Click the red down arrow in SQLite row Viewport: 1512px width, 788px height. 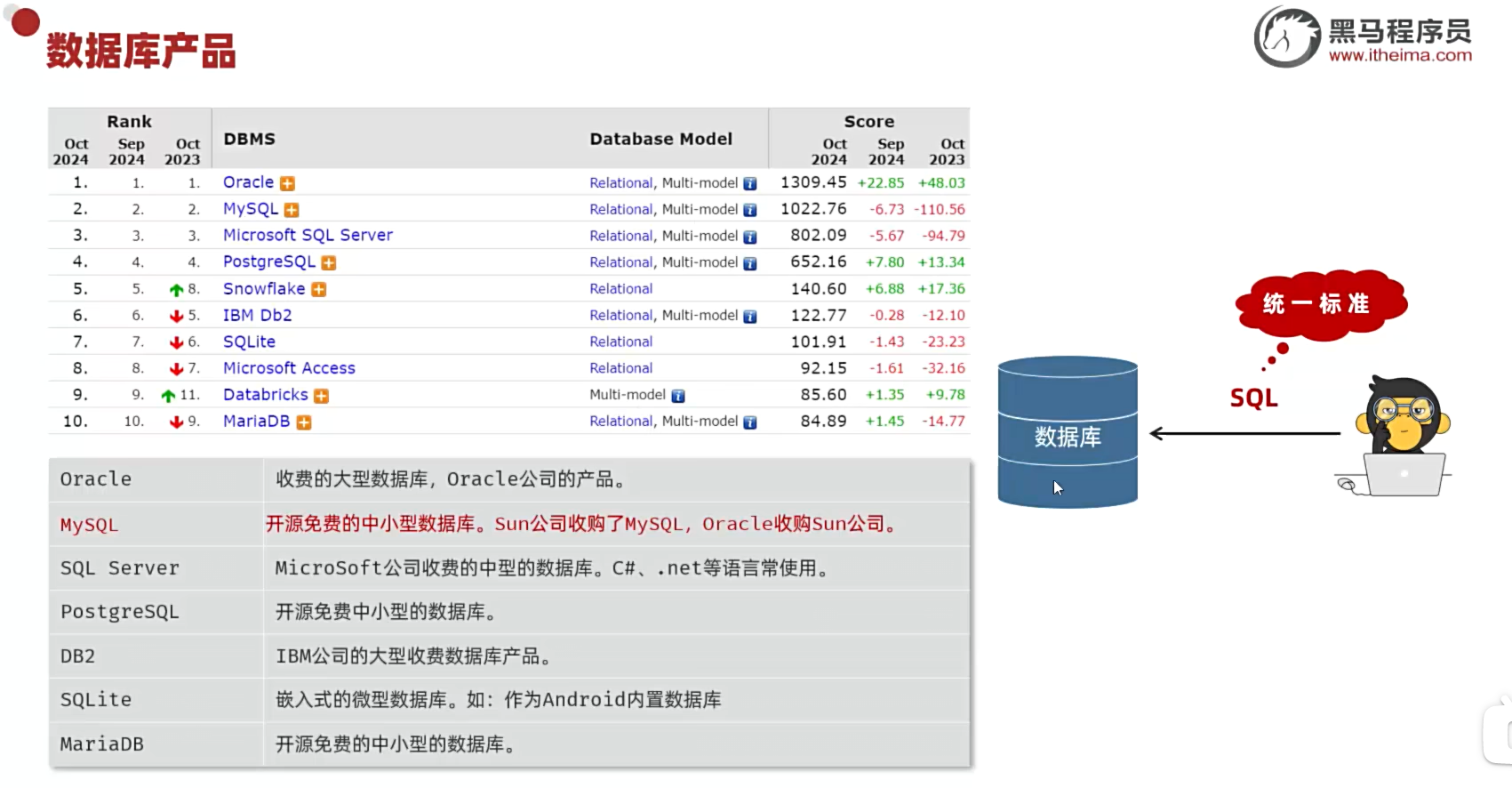click(176, 342)
